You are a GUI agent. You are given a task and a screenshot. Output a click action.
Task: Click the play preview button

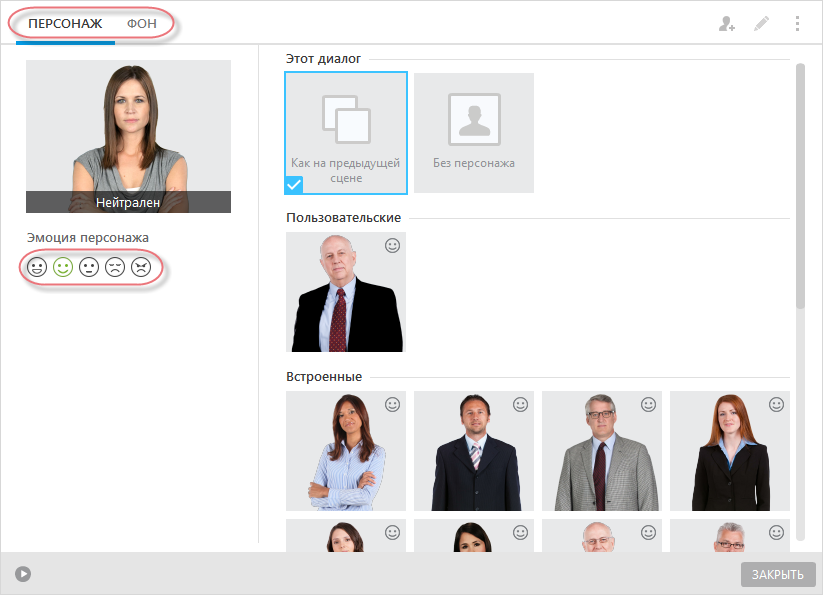pos(23,574)
